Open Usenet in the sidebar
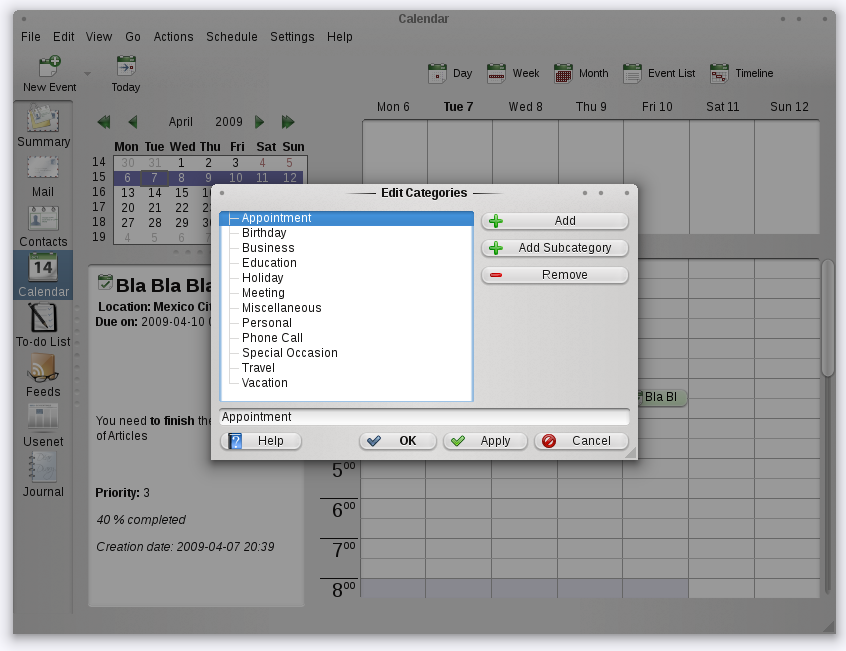 tap(43, 426)
